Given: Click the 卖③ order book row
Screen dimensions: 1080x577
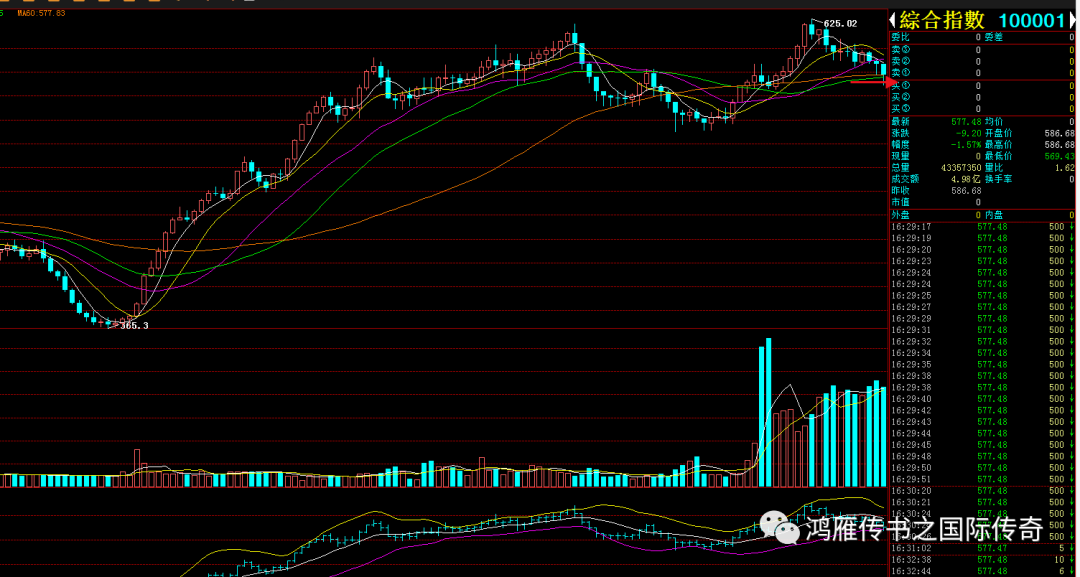Looking at the screenshot, I should 982,50.
